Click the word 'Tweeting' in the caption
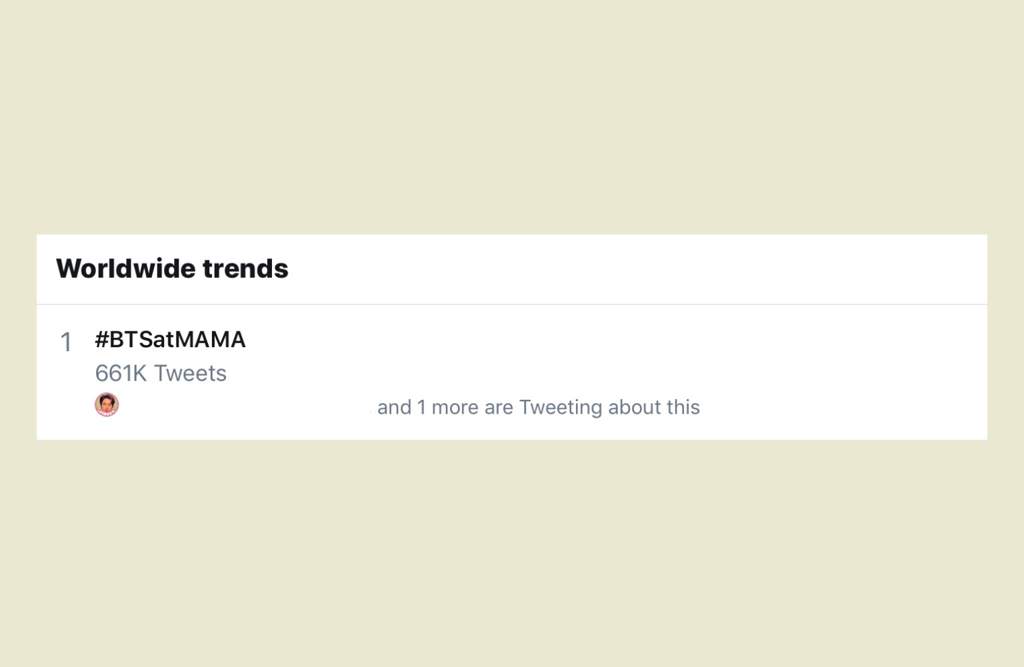Screen dimensions: 1024x667 (560, 407)
